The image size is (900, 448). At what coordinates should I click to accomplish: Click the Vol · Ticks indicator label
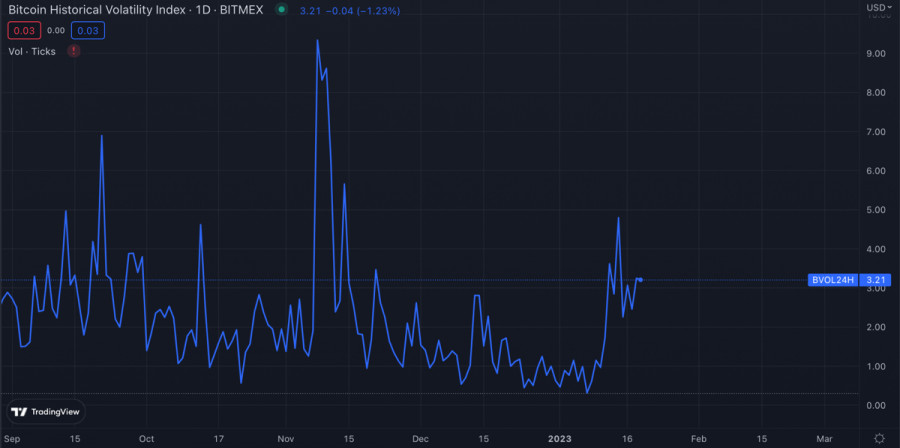click(x=33, y=50)
